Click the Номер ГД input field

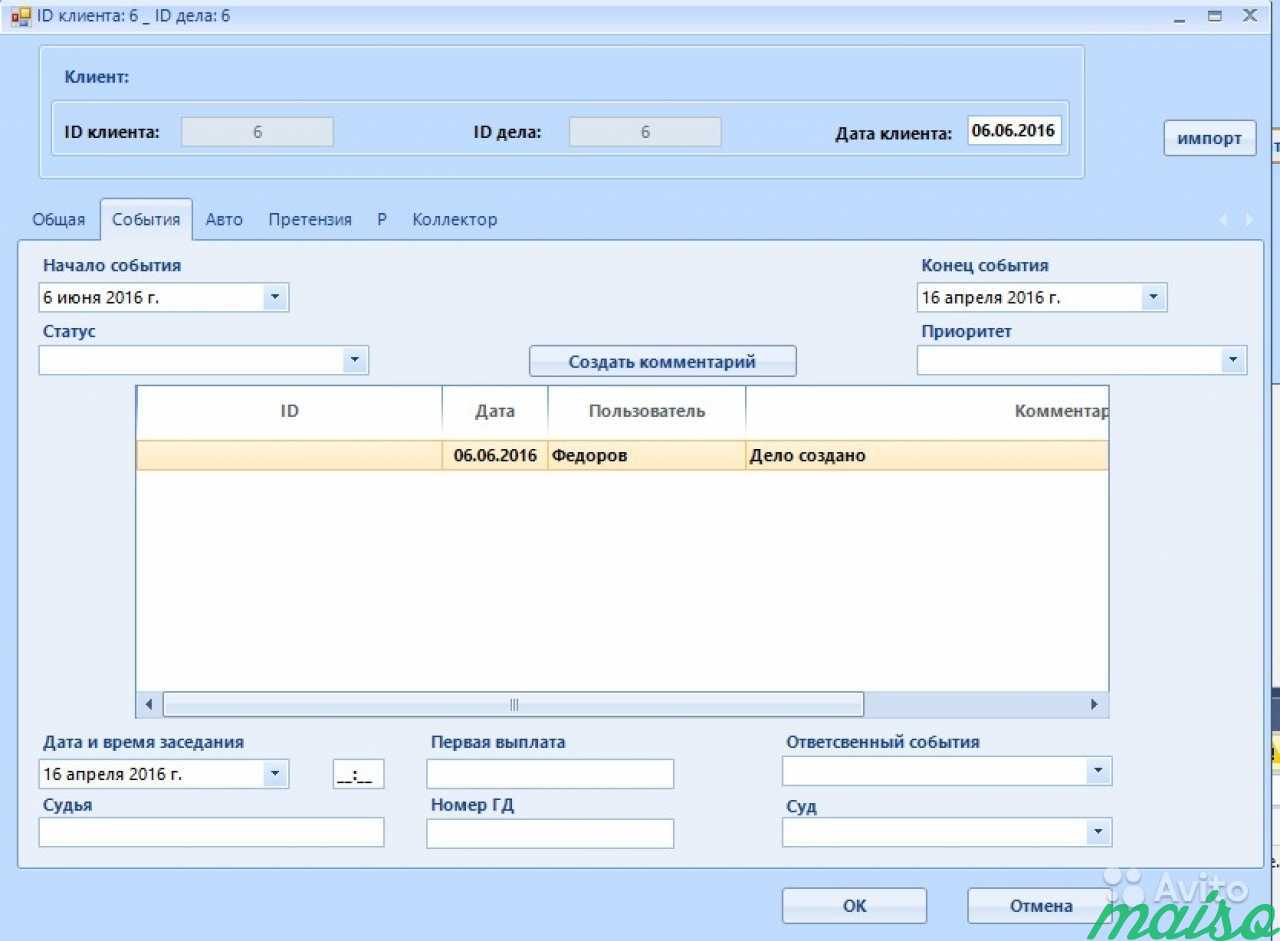(x=550, y=833)
